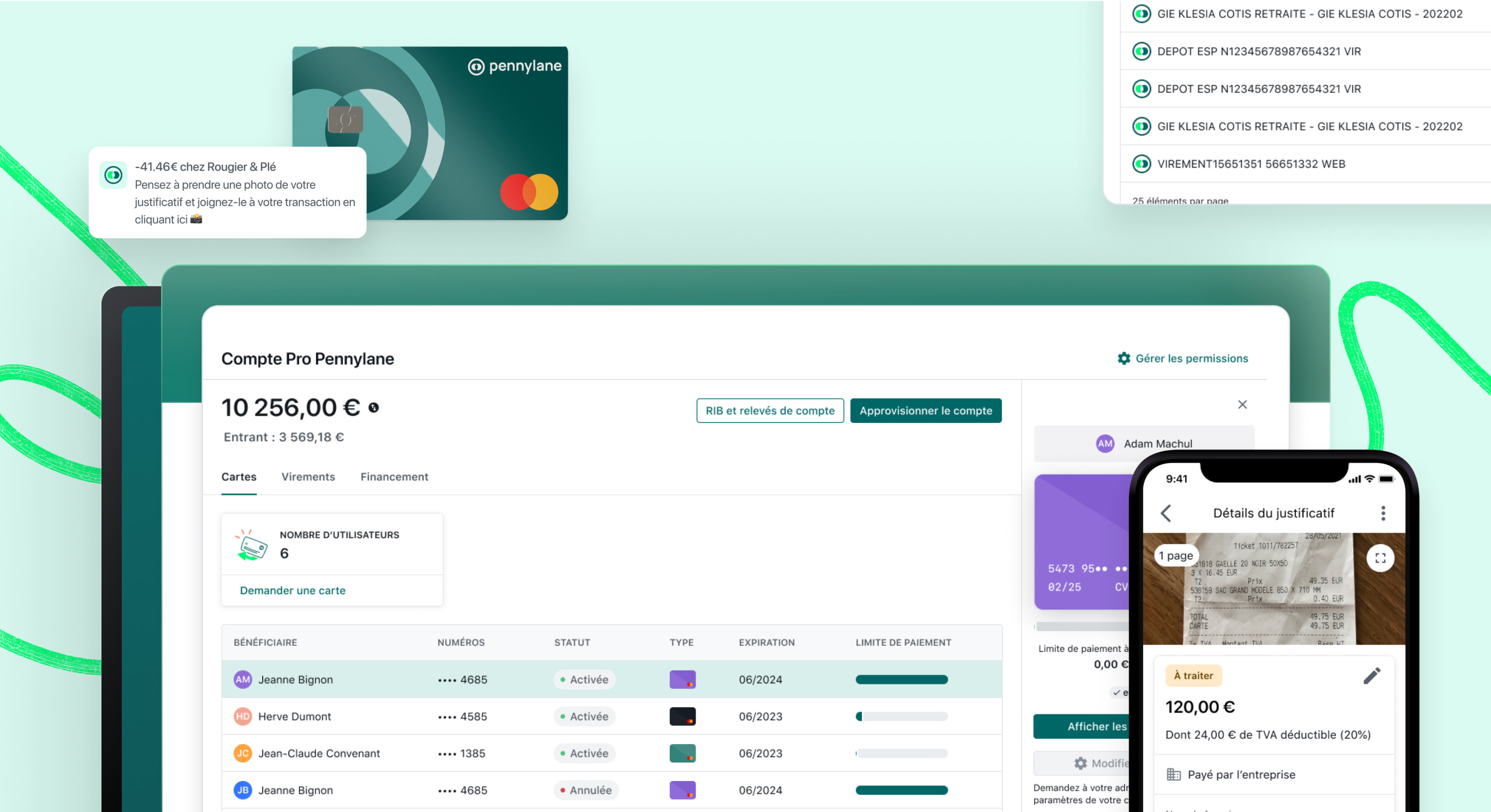
Task: Click the Jean-Claude Convenant name
Action: [x=319, y=754]
